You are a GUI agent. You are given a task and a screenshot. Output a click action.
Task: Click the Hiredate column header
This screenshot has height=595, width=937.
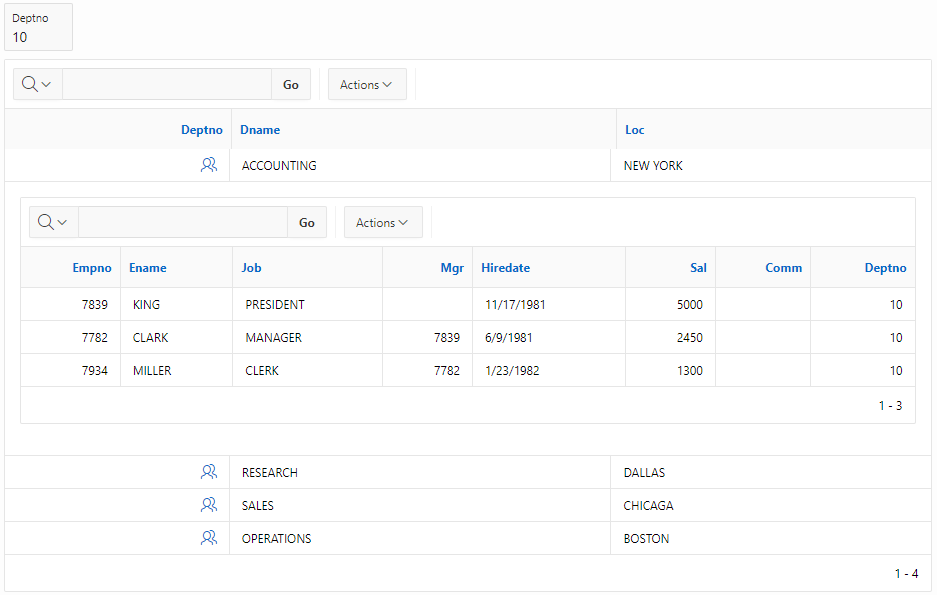pos(505,267)
